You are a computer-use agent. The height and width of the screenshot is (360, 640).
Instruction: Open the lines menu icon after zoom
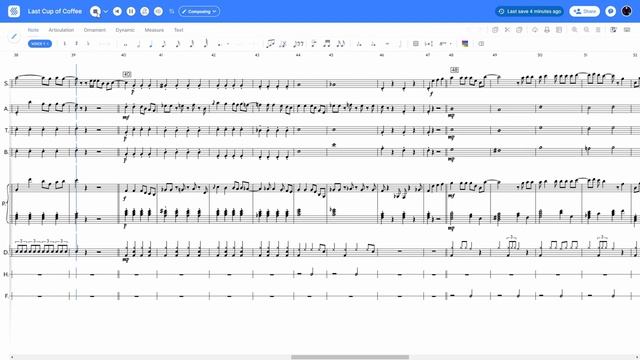(598, 30)
